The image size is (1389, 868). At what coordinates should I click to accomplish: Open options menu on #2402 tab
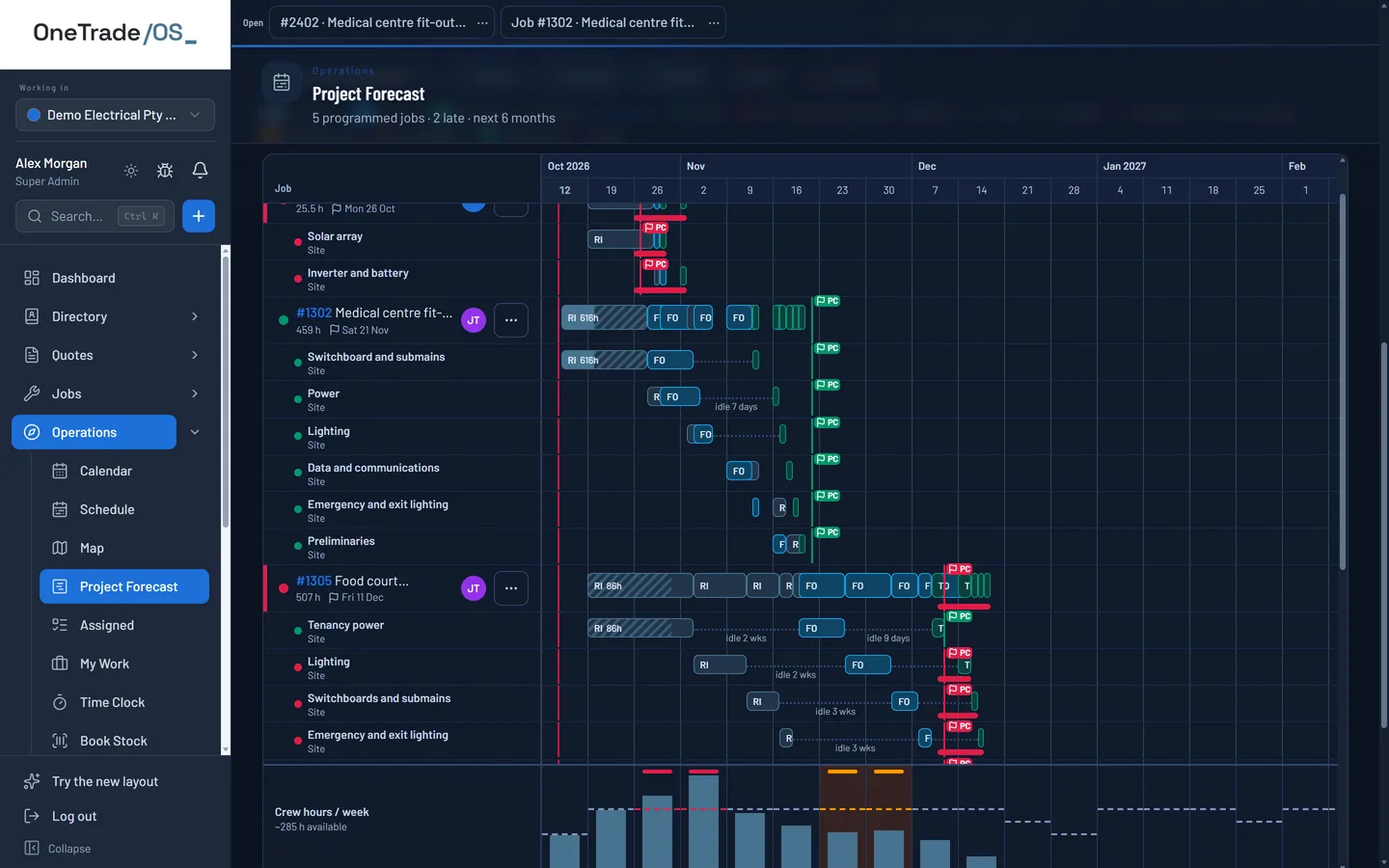click(x=482, y=22)
